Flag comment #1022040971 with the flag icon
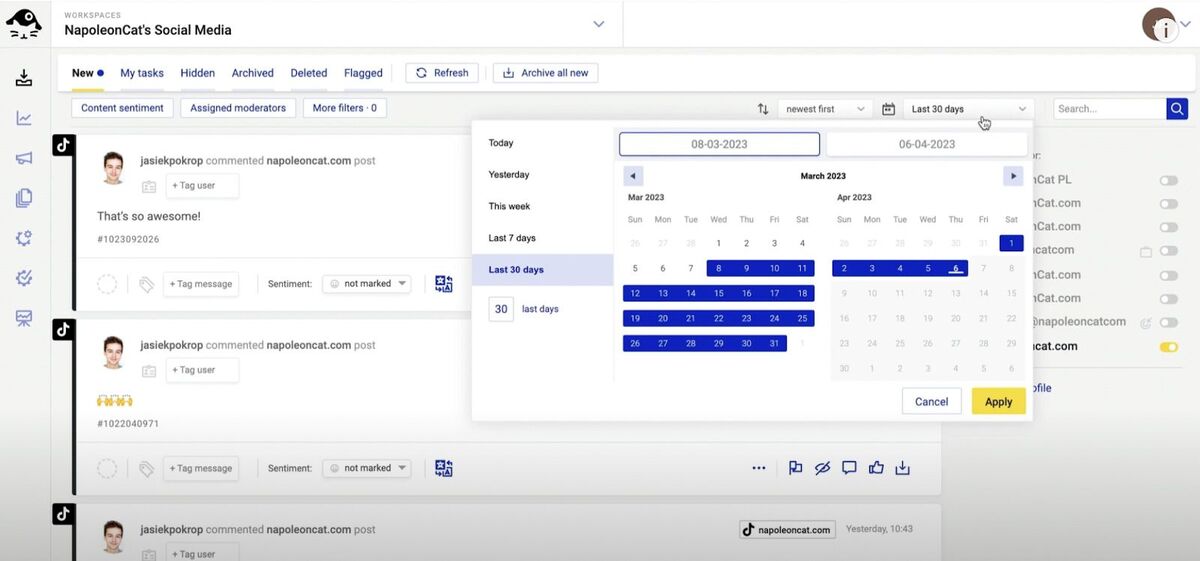The image size is (1200, 561). click(x=796, y=468)
